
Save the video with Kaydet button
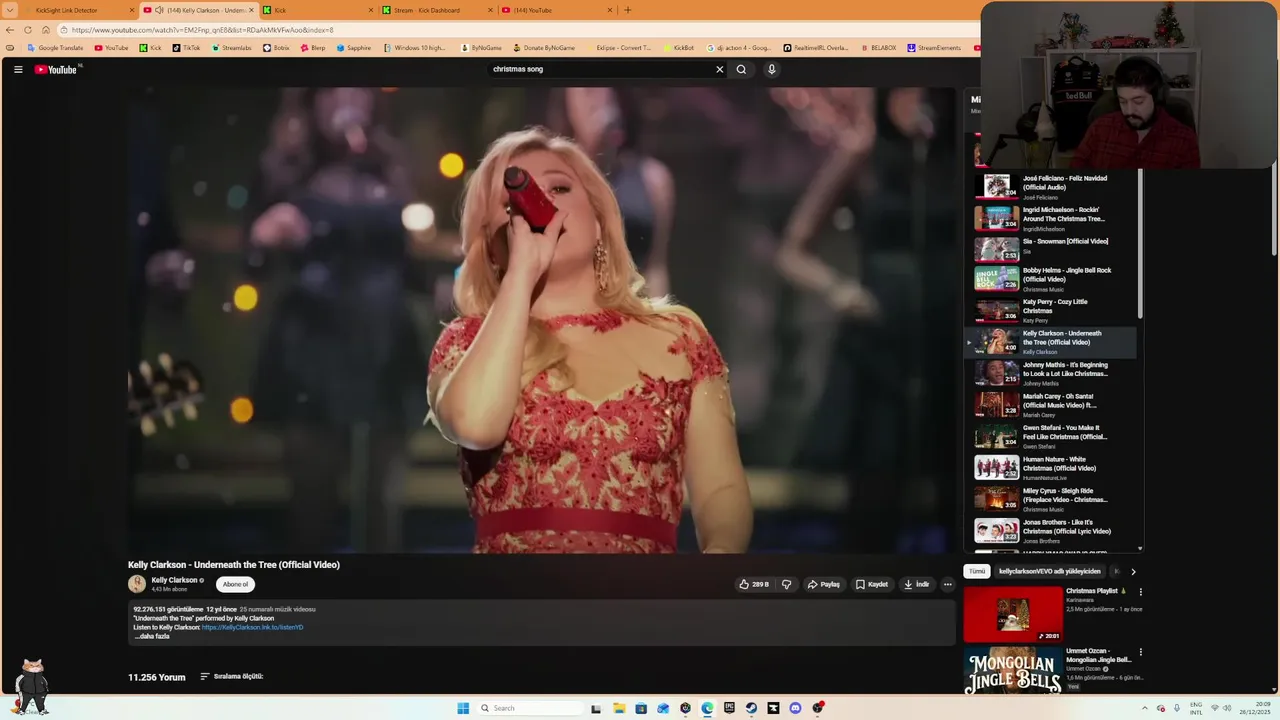pyautogui.click(x=872, y=584)
